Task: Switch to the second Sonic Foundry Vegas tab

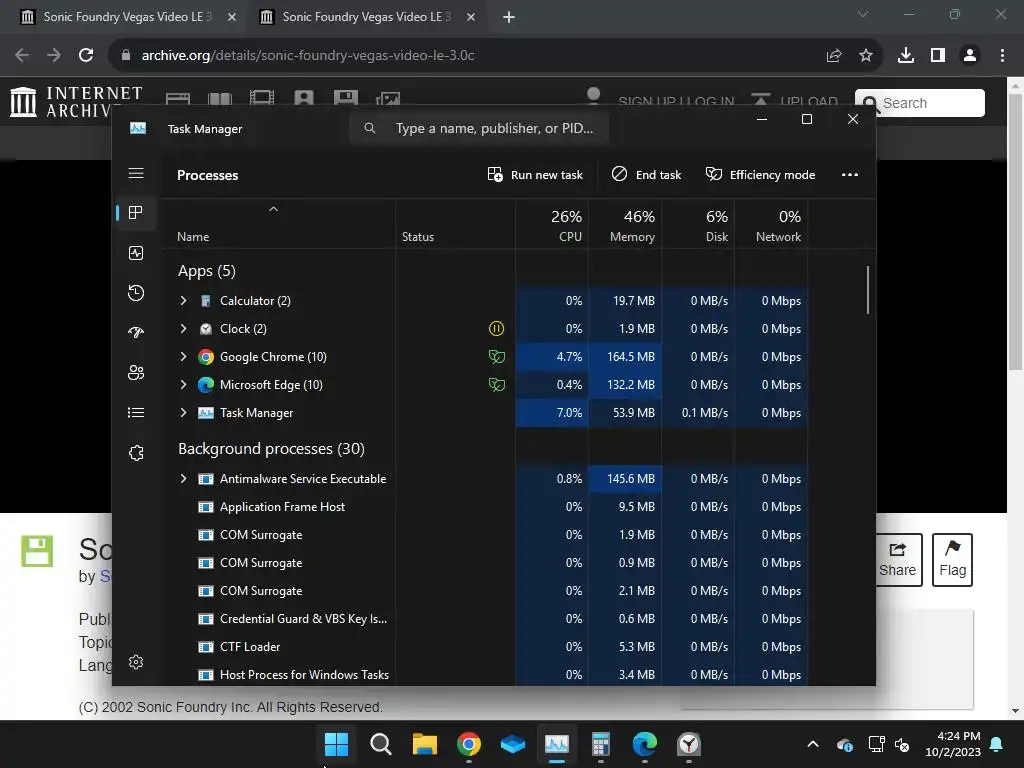Action: click(366, 17)
